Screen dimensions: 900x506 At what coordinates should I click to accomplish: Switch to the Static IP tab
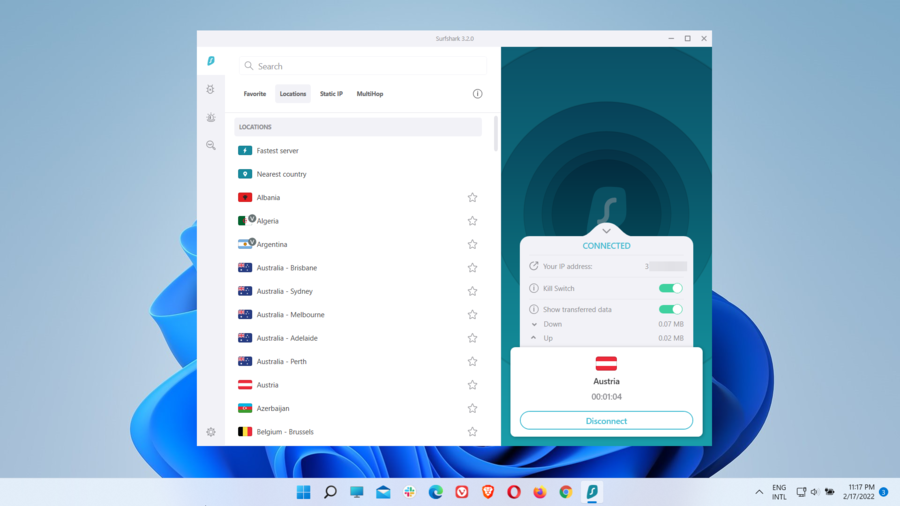pyautogui.click(x=331, y=94)
